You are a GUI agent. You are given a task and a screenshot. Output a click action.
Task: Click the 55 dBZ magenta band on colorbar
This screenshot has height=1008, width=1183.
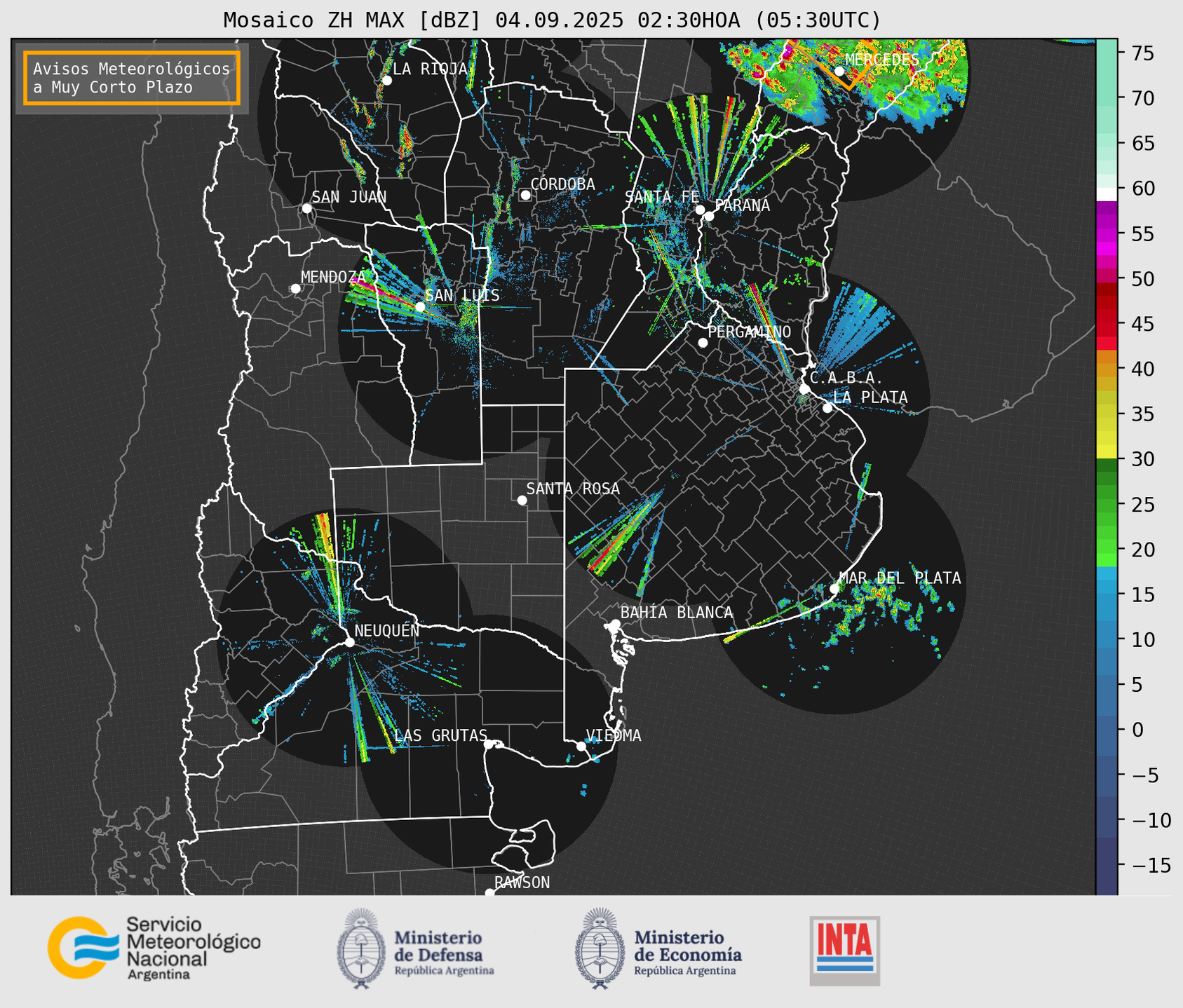coord(1107,233)
